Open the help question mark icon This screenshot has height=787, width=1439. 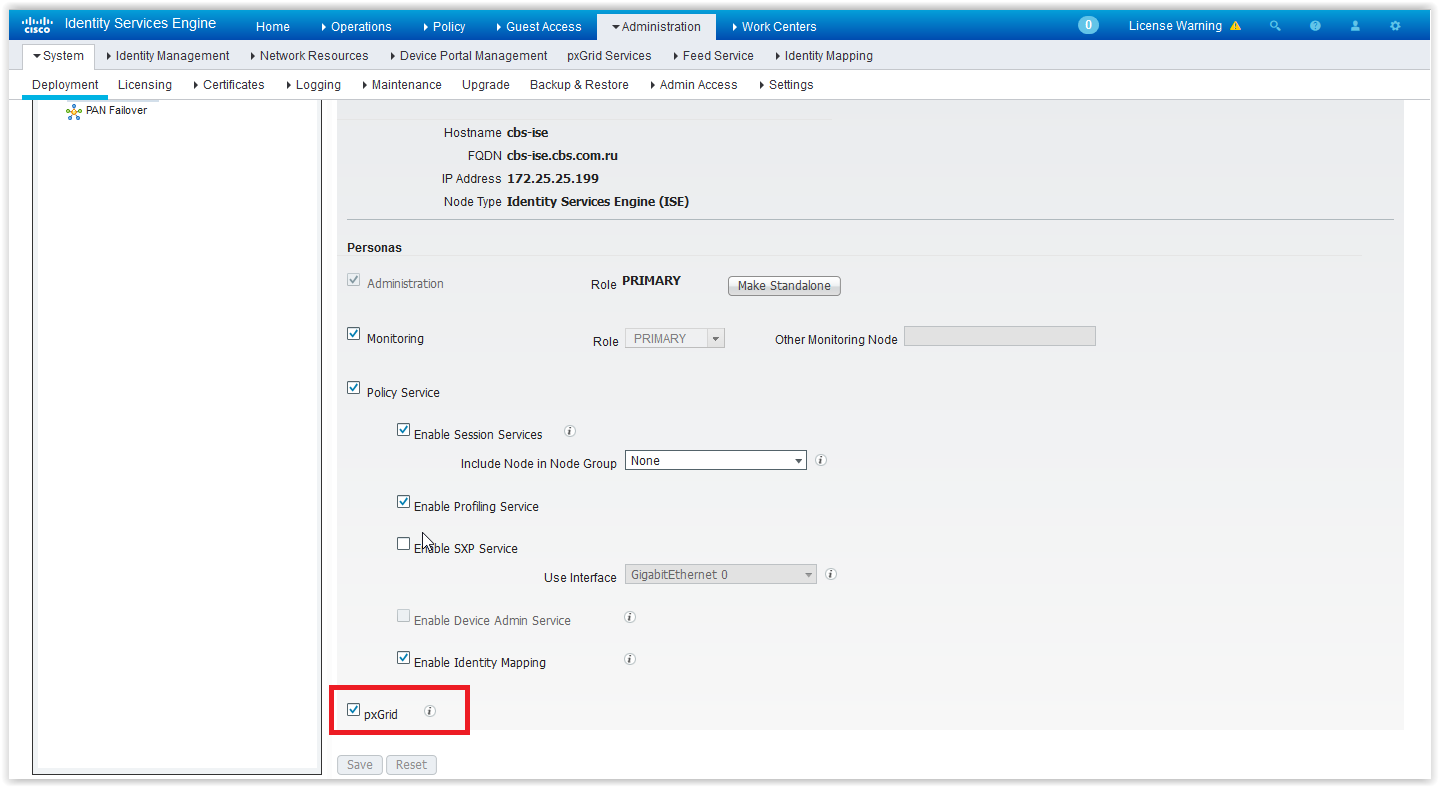1315,26
